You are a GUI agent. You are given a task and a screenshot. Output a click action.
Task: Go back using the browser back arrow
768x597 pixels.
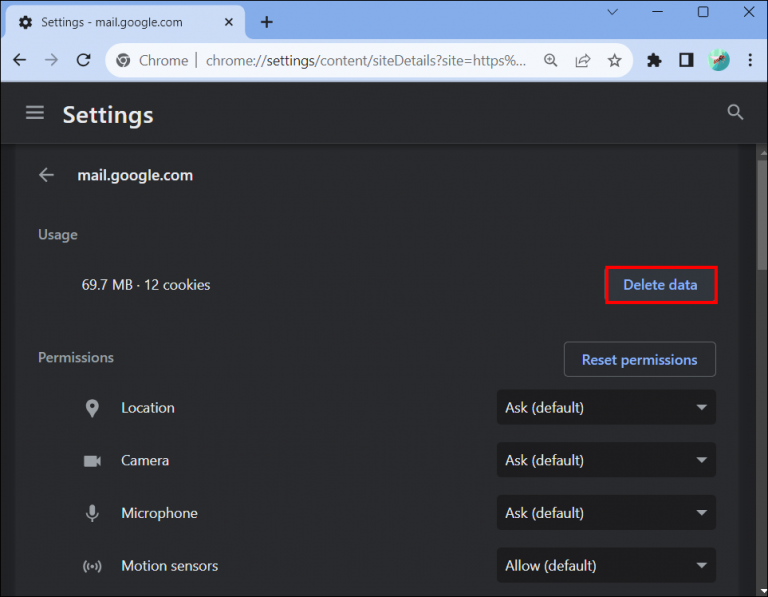point(20,60)
